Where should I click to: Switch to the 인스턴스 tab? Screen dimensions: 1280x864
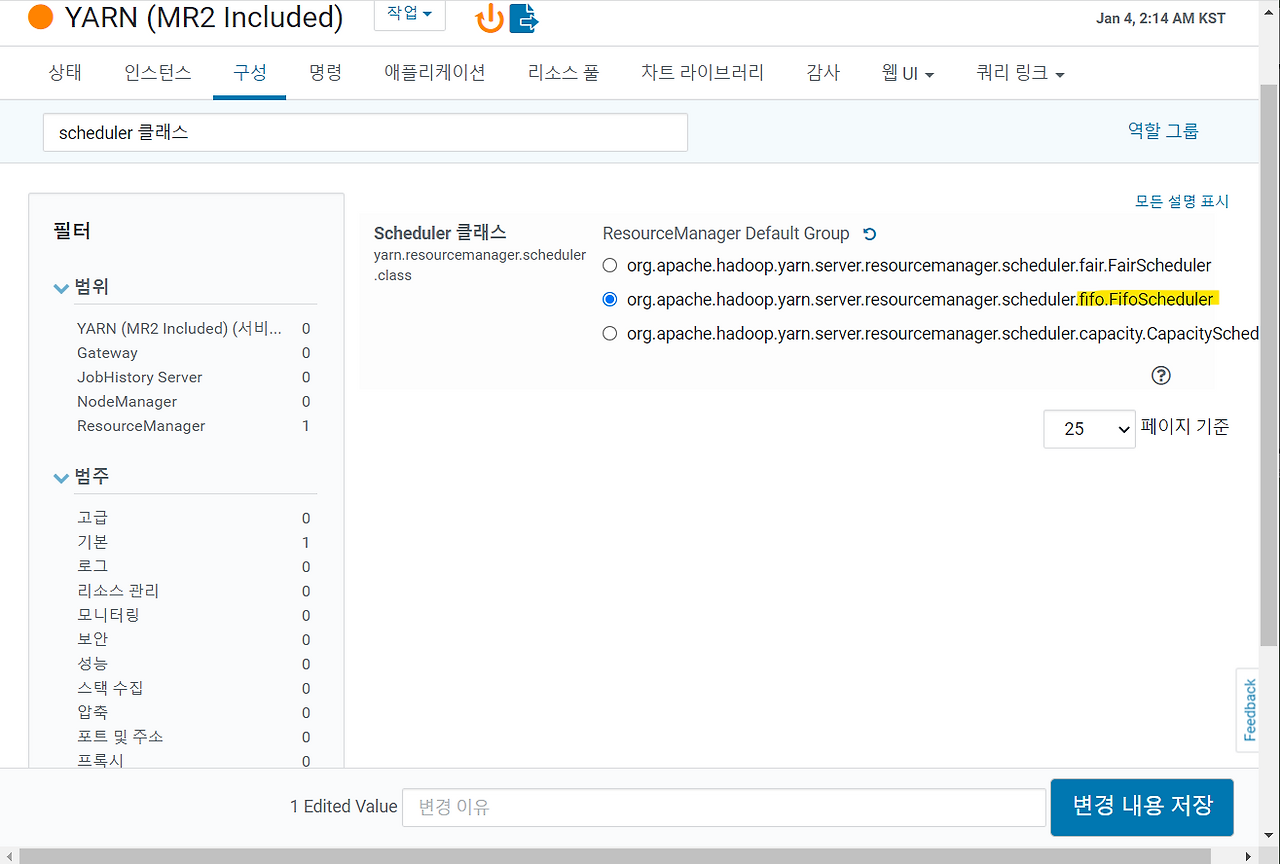(x=158, y=73)
